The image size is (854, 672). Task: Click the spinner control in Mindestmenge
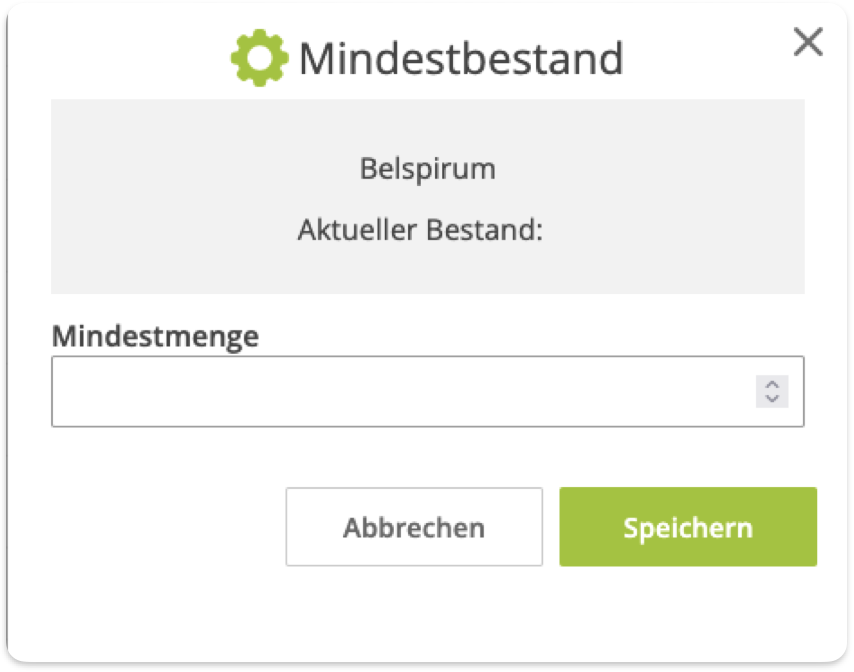point(772,391)
